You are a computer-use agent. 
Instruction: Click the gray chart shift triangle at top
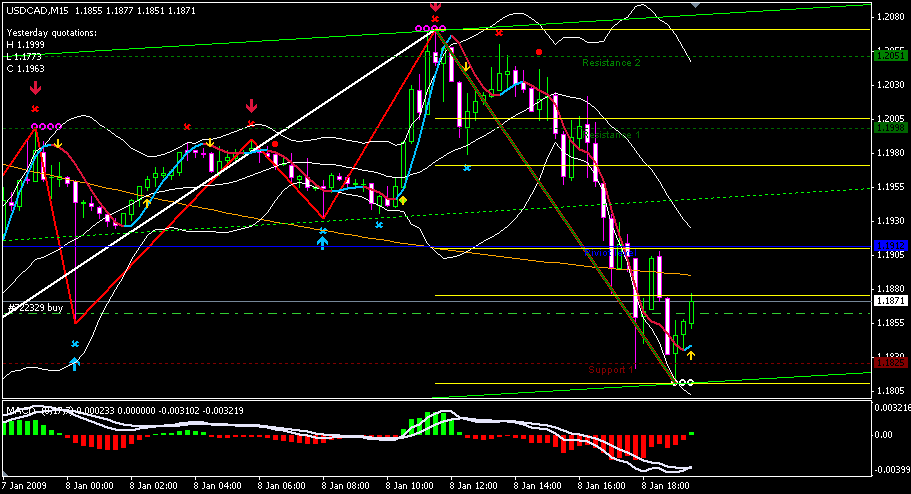(696, 5)
